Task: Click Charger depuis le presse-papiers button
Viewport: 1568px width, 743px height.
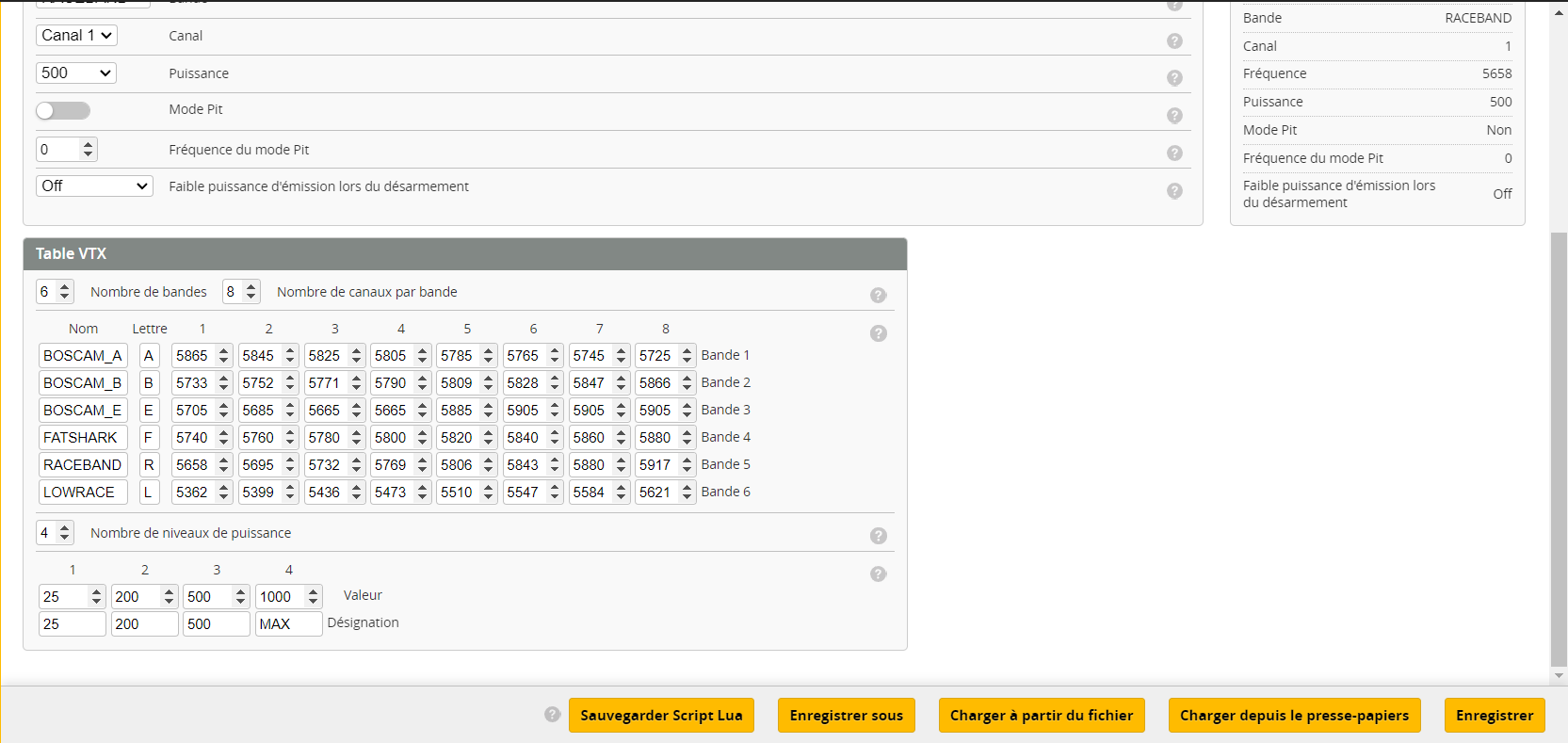Action: [1294, 716]
